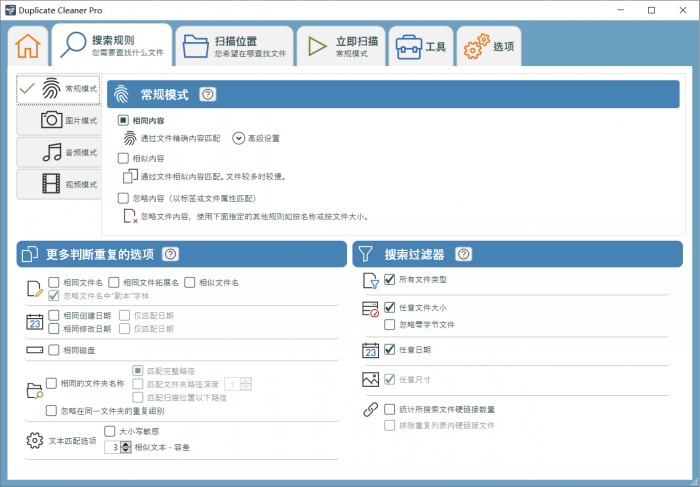Click the tolerance value field showing 3
The width and height of the screenshot is (700, 487).
pos(113,447)
